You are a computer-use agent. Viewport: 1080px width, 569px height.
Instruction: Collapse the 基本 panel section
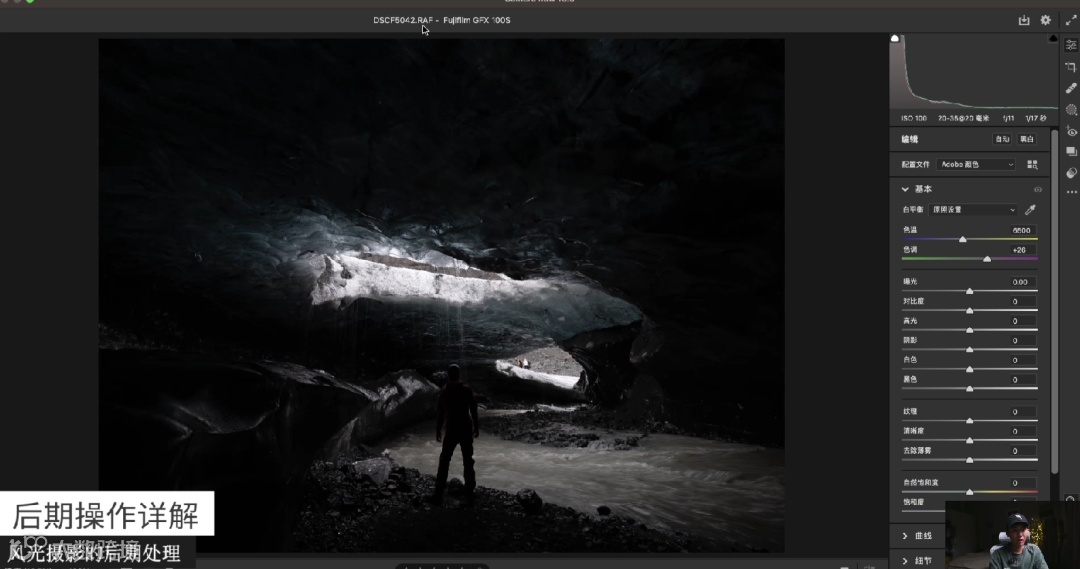905,189
